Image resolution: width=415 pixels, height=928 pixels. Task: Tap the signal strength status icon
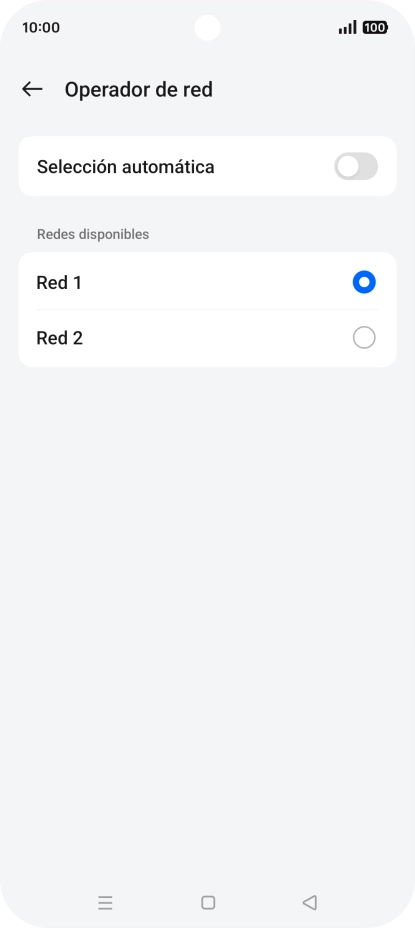[x=348, y=27]
